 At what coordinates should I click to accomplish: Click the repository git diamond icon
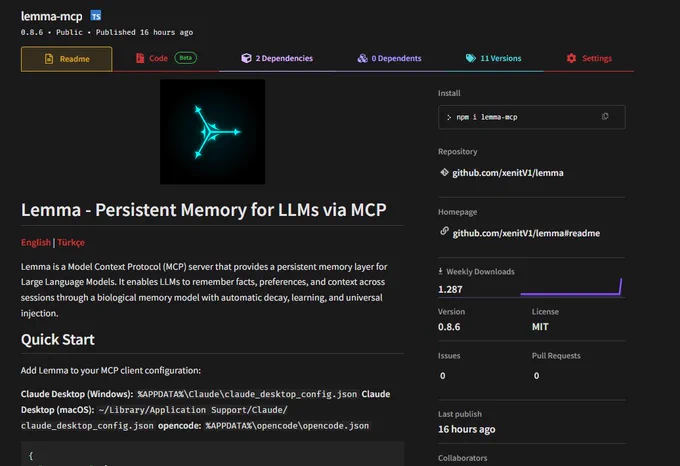[x=444, y=172]
